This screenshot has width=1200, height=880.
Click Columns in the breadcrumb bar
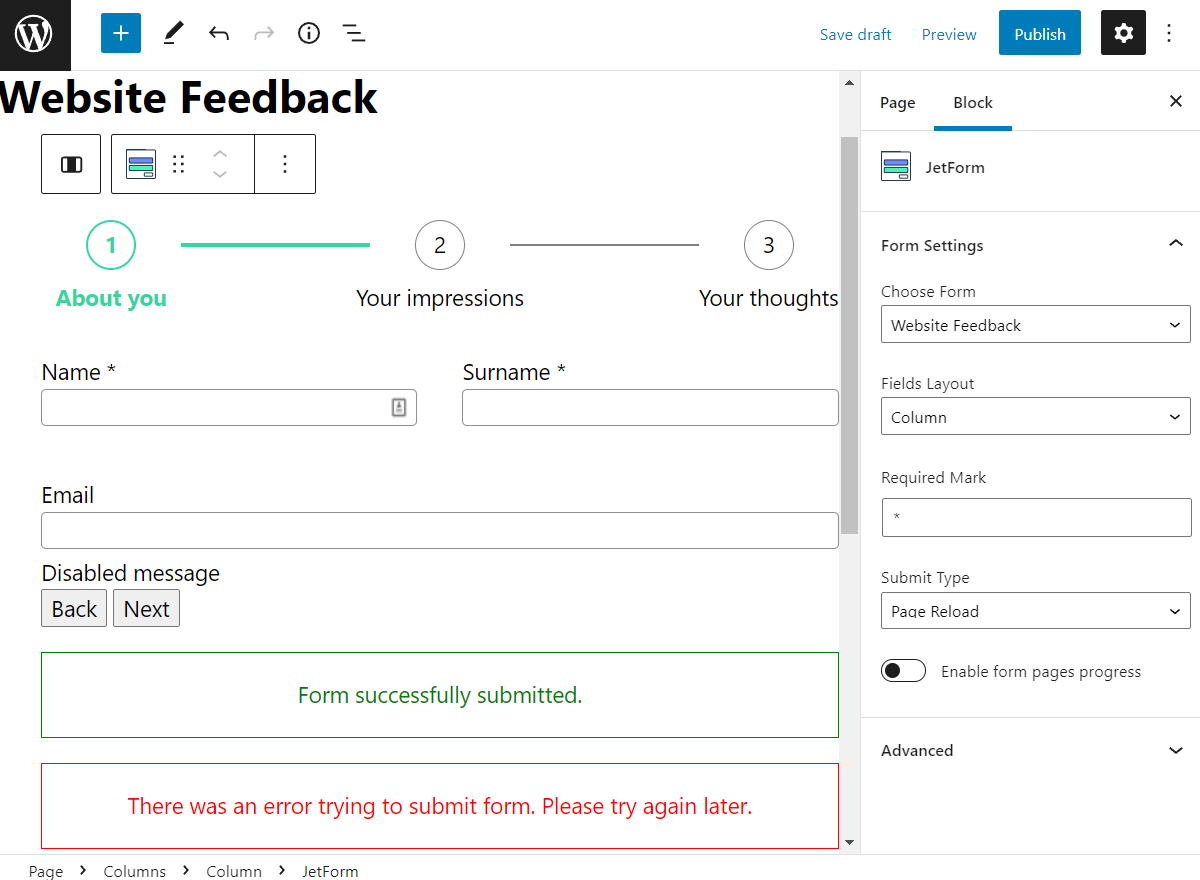135,871
